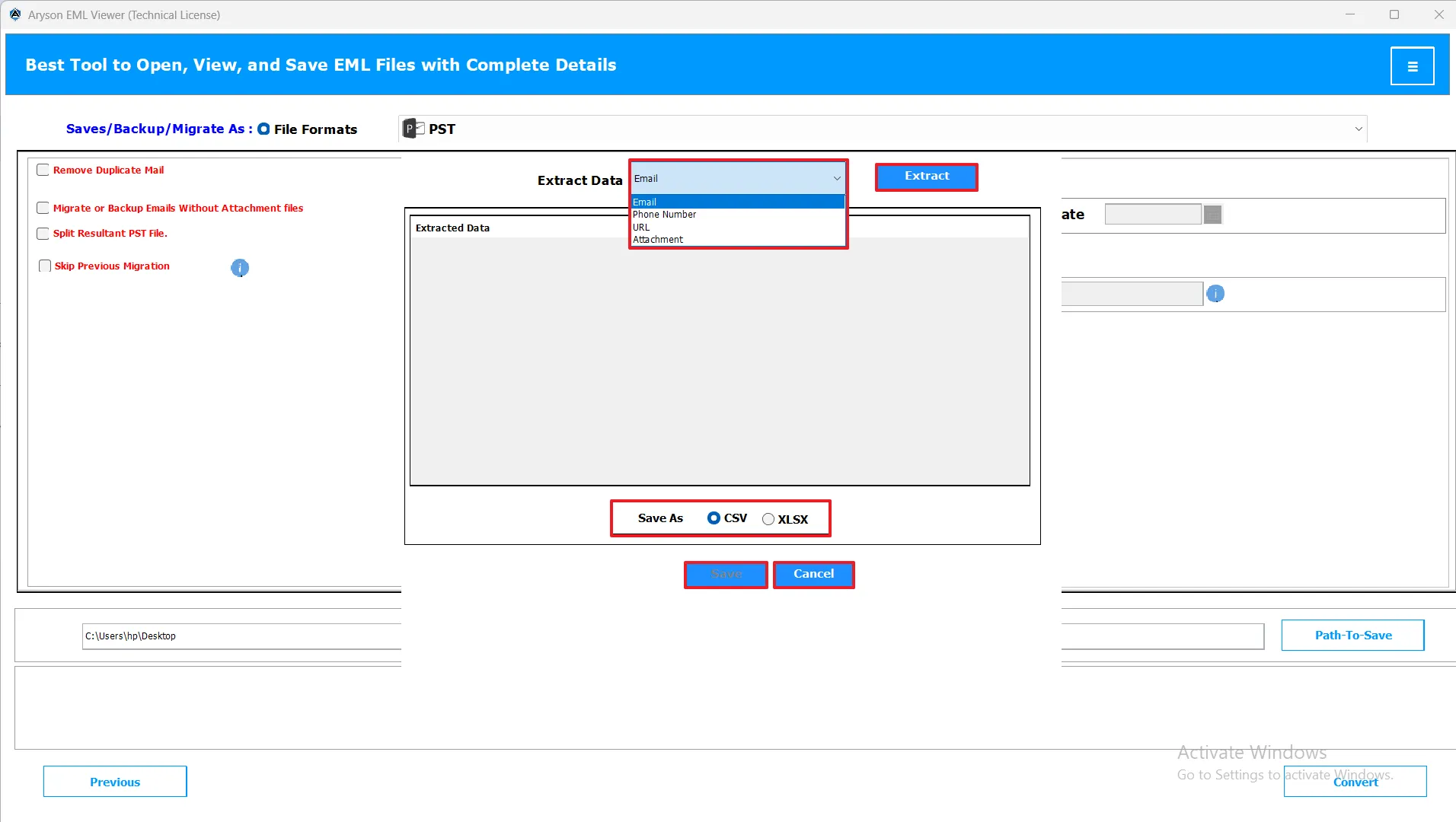Select the XLSX radio button

pyautogui.click(x=768, y=519)
